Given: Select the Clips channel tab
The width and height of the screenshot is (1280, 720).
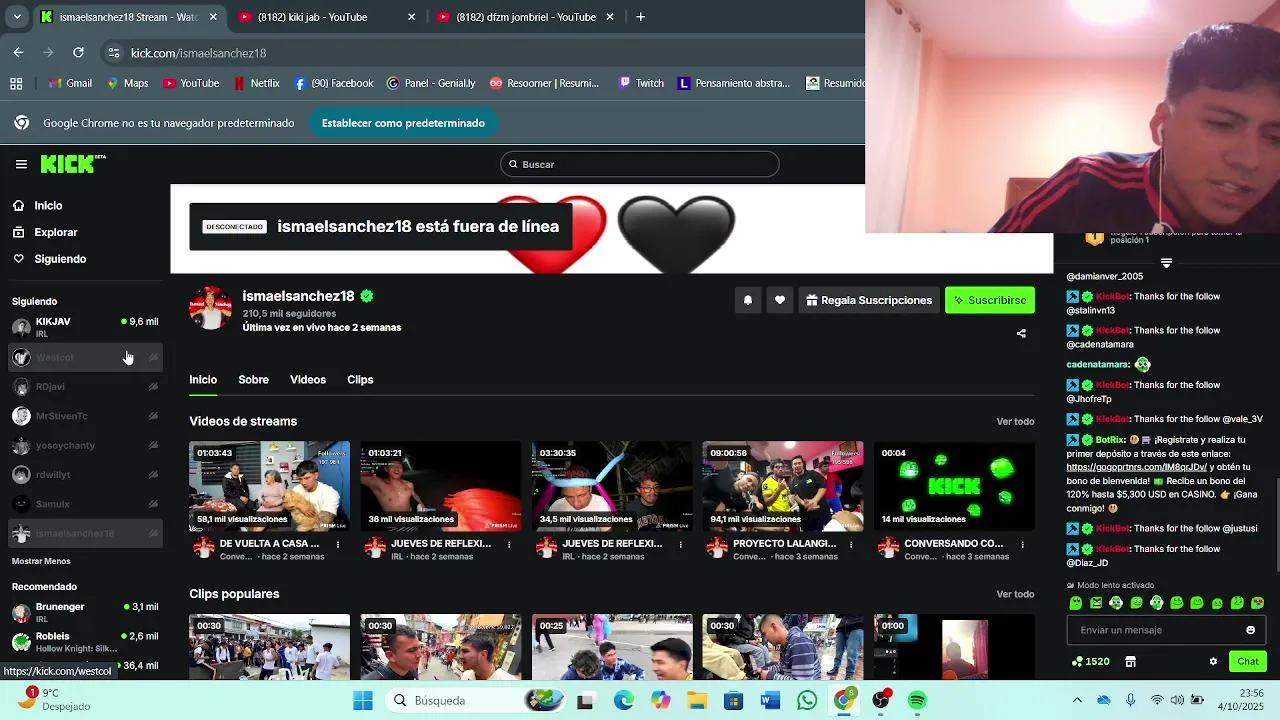Looking at the screenshot, I should pyautogui.click(x=360, y=380).
